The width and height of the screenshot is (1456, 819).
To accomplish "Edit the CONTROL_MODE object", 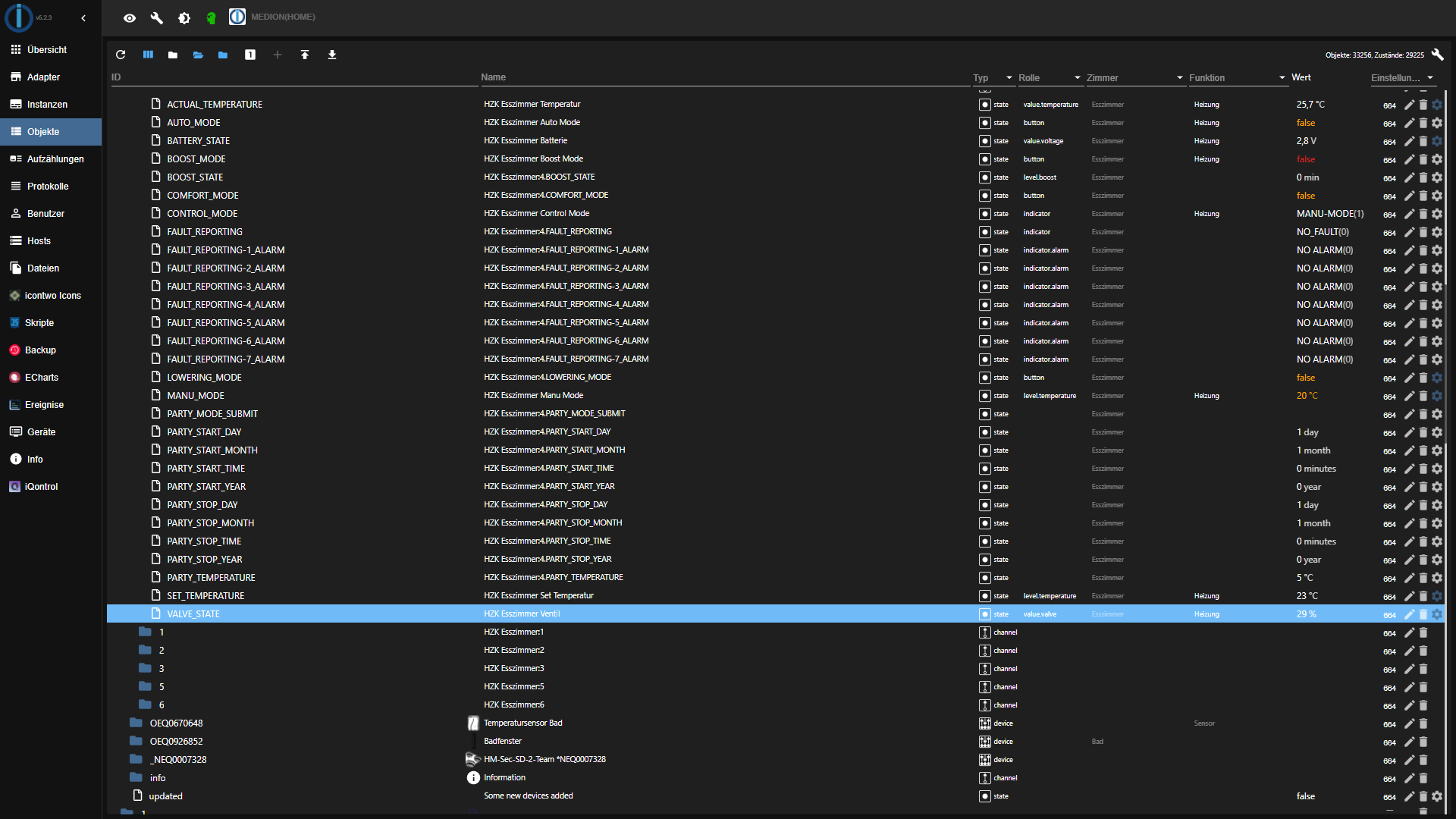I will pos(1409,214).
